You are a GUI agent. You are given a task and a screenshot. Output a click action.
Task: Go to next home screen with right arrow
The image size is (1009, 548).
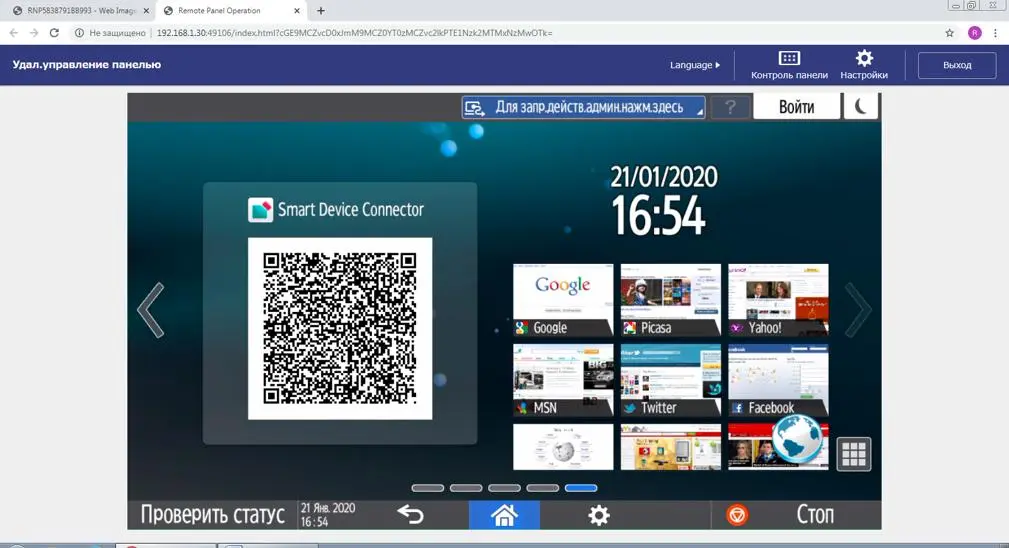pos(858,310)
